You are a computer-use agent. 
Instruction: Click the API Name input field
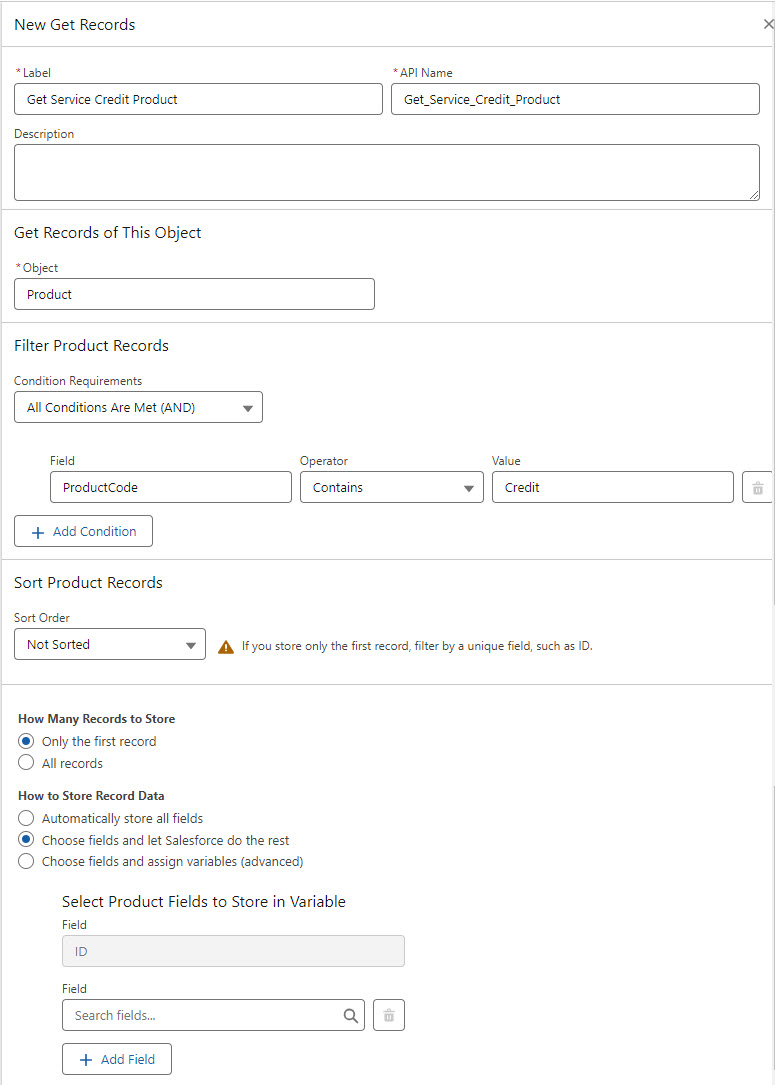[575, 99]
